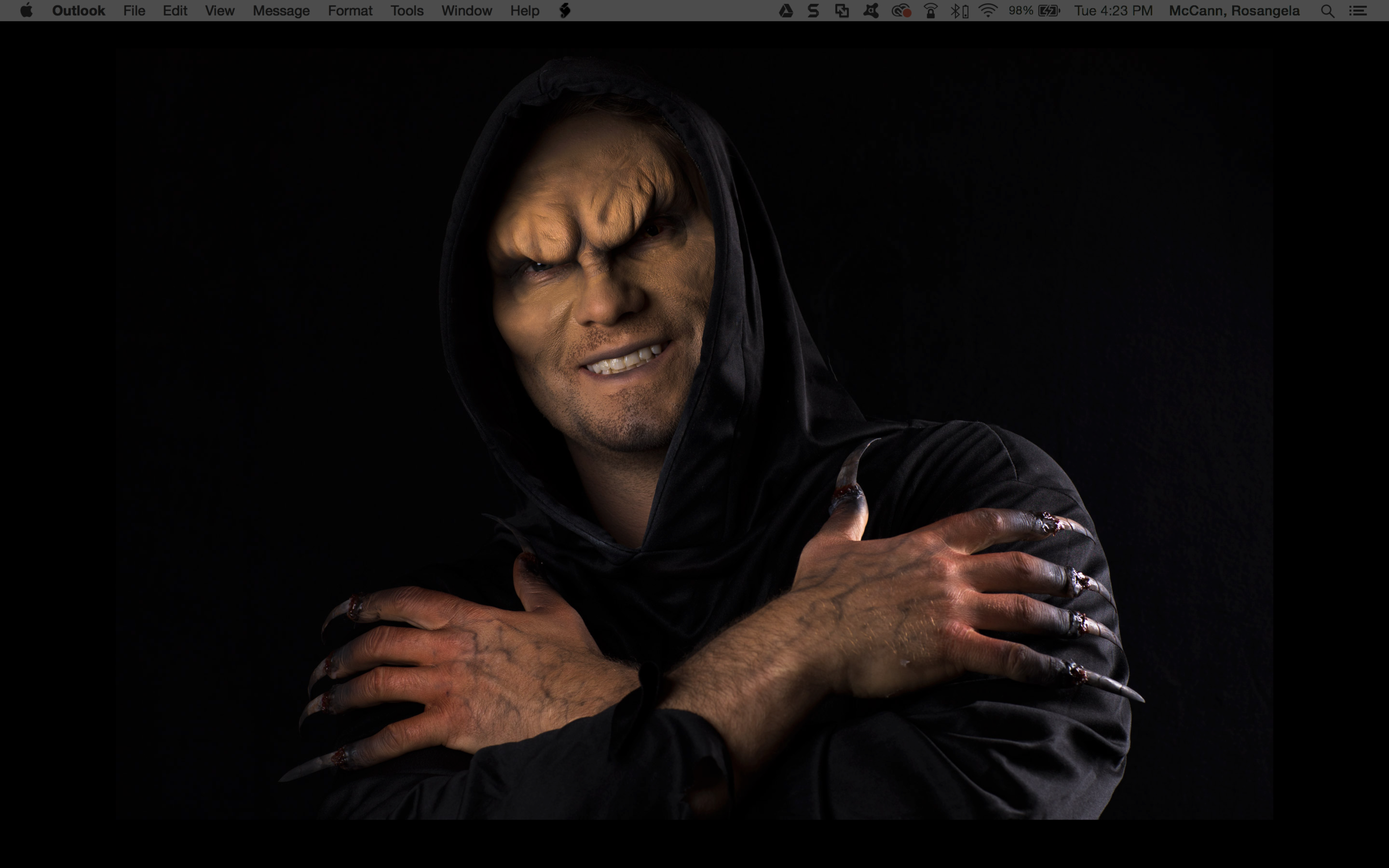Open the Bluetooth status menu
Screen dimensions: 1389x868
click(x=958, y=11)
